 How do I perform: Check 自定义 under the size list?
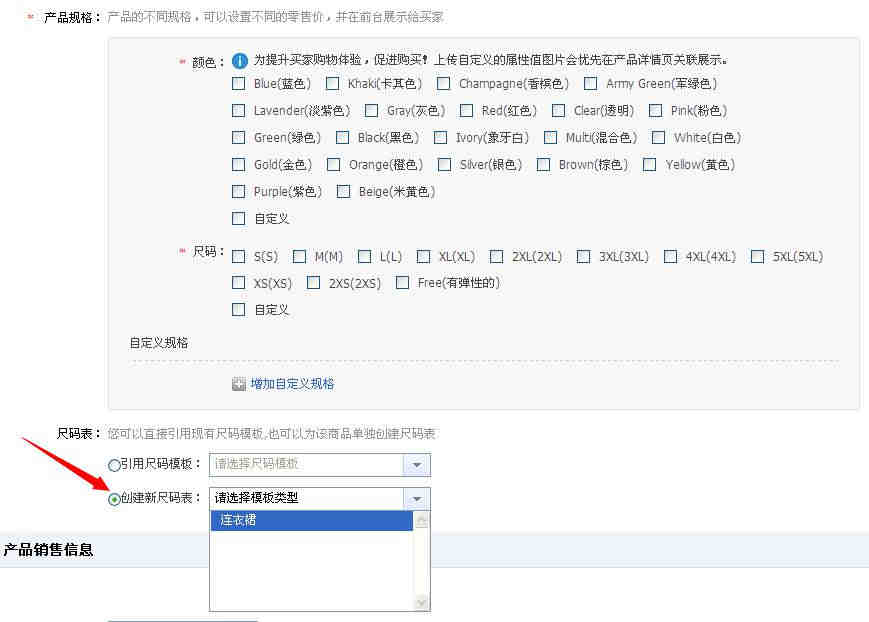tap(238, 309)
